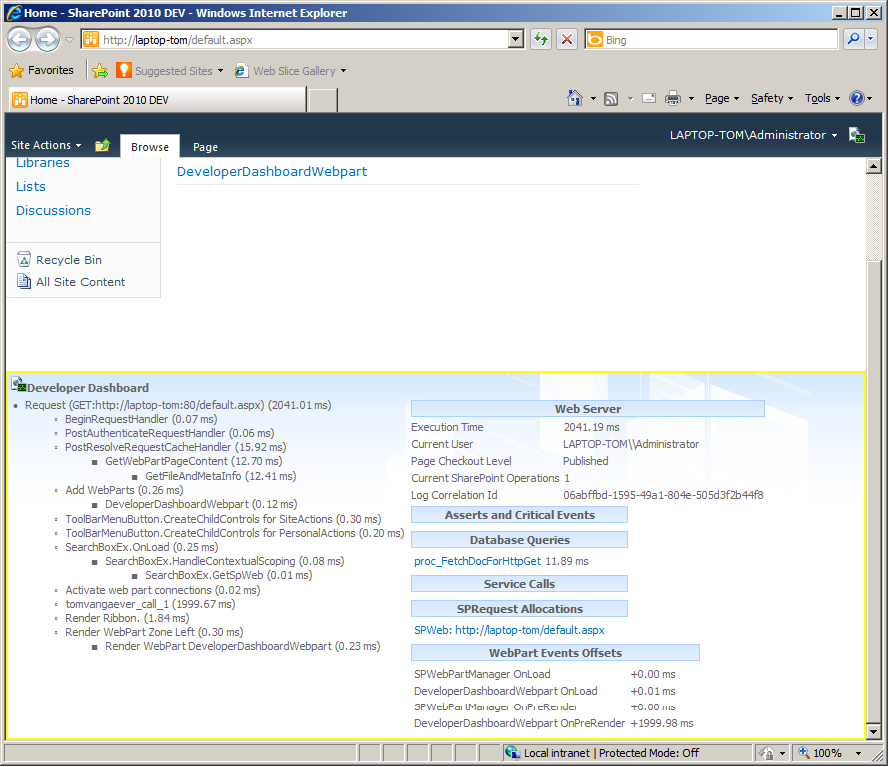Open the DeveloperDashboardWebpart title link
Image resolution: width=888 pixels, height=767 pixels.
point(272,171)
